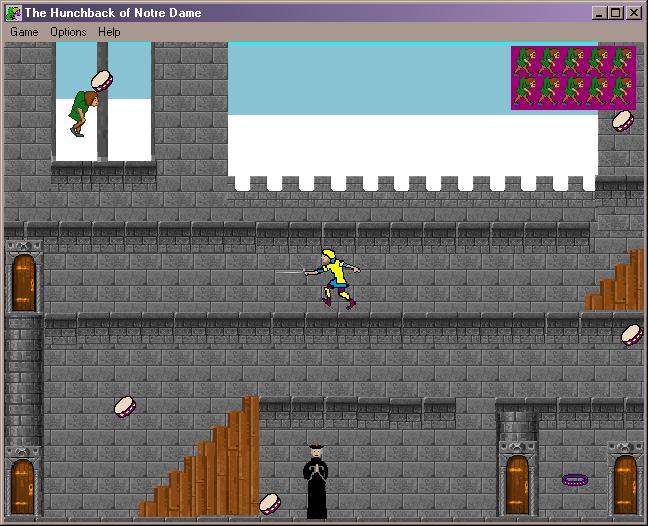Click the upper left wooden door
648x526 pixels.
24,283
